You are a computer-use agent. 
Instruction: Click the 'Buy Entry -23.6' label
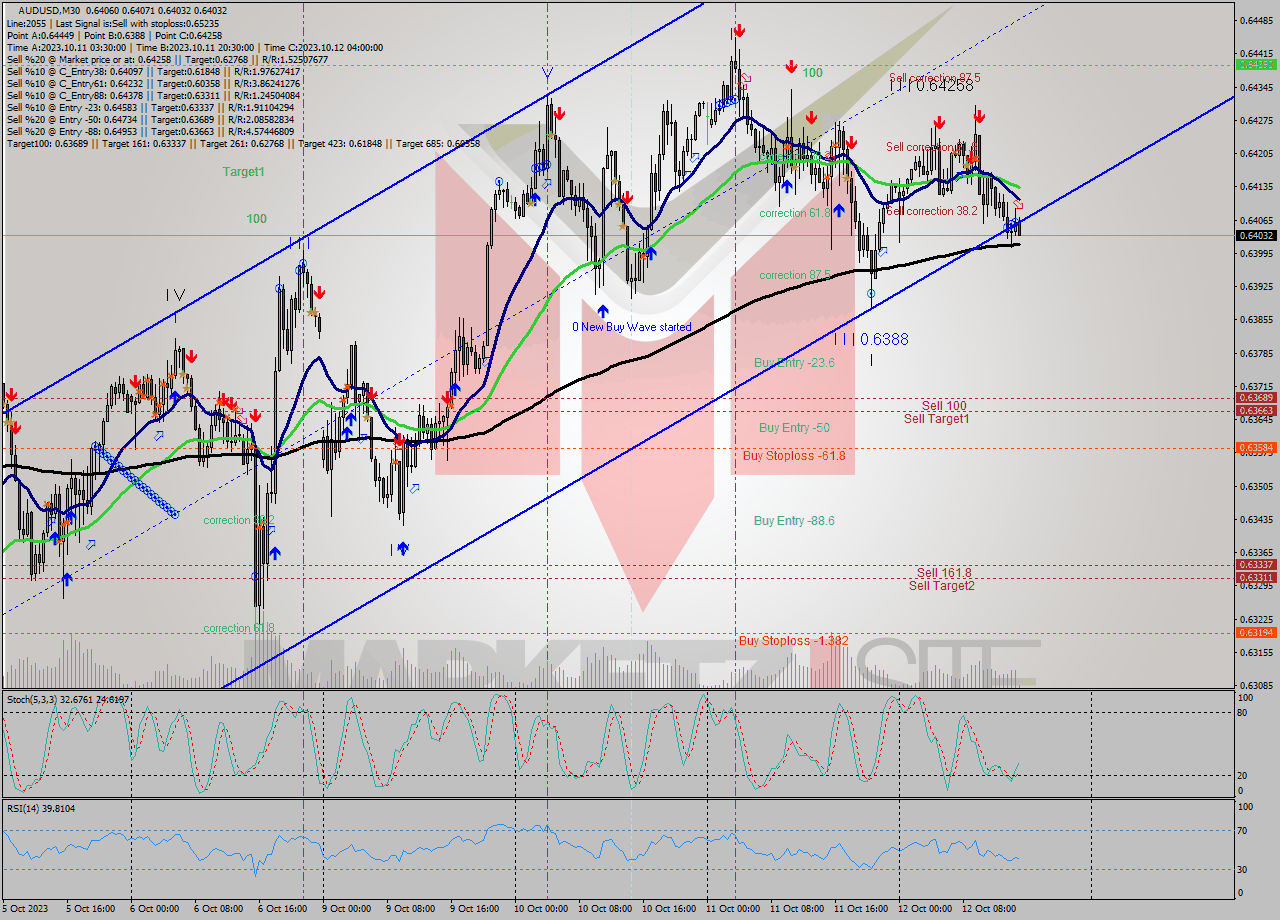pyautogui.click(x=794, y=363)
